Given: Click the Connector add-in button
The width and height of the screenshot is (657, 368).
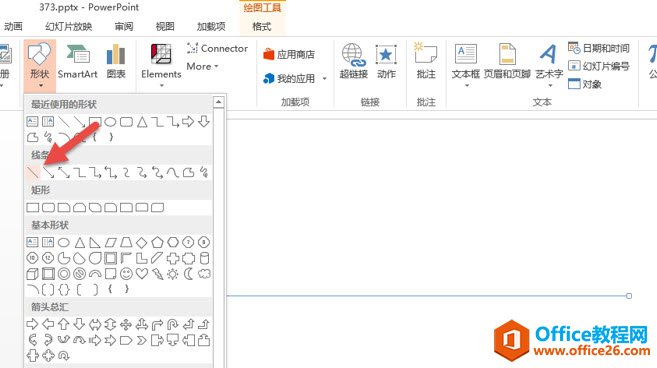Looking at the screenshot, I should click(217, 48).
